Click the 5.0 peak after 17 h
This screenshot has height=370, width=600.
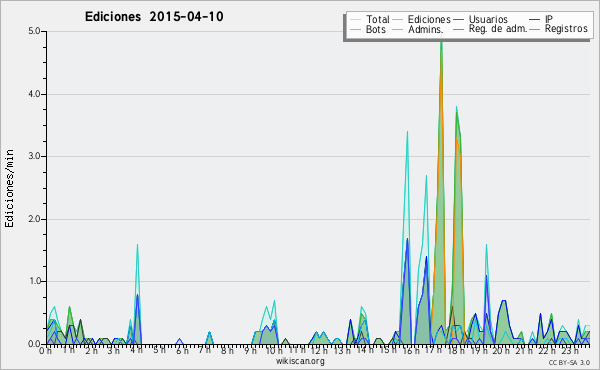(x=441, y=42)
